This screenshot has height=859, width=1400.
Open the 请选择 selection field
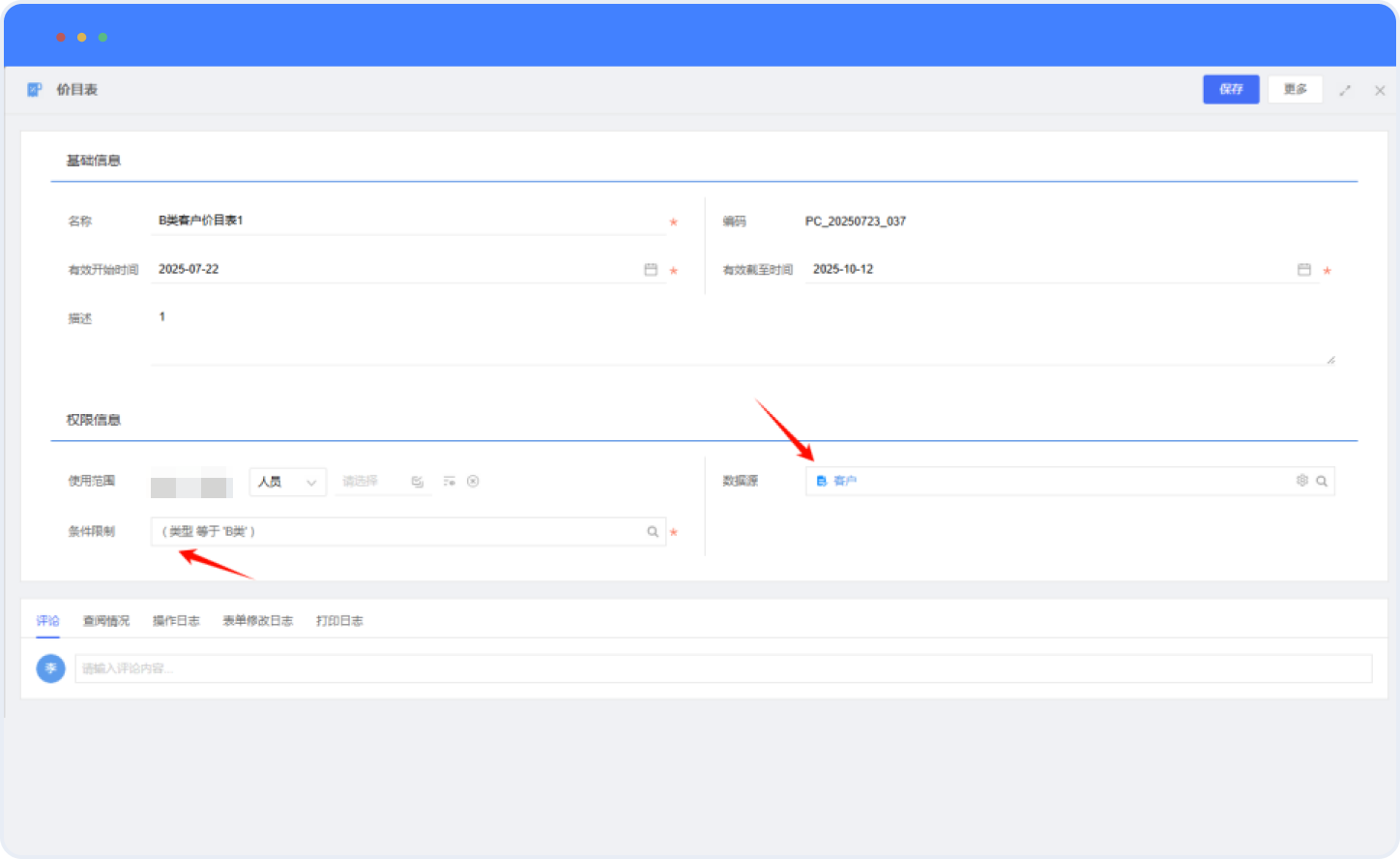369,481
